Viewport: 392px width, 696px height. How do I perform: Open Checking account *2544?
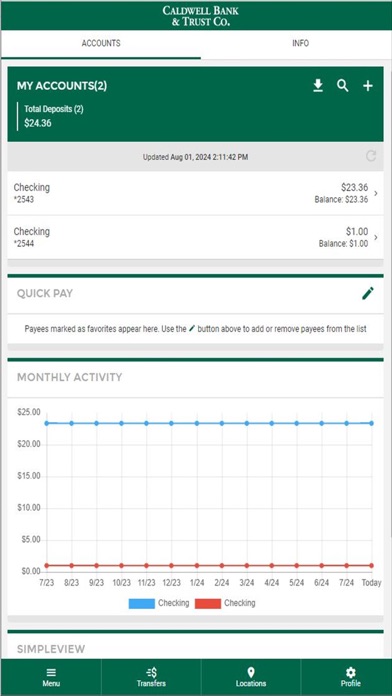[195, 237]
